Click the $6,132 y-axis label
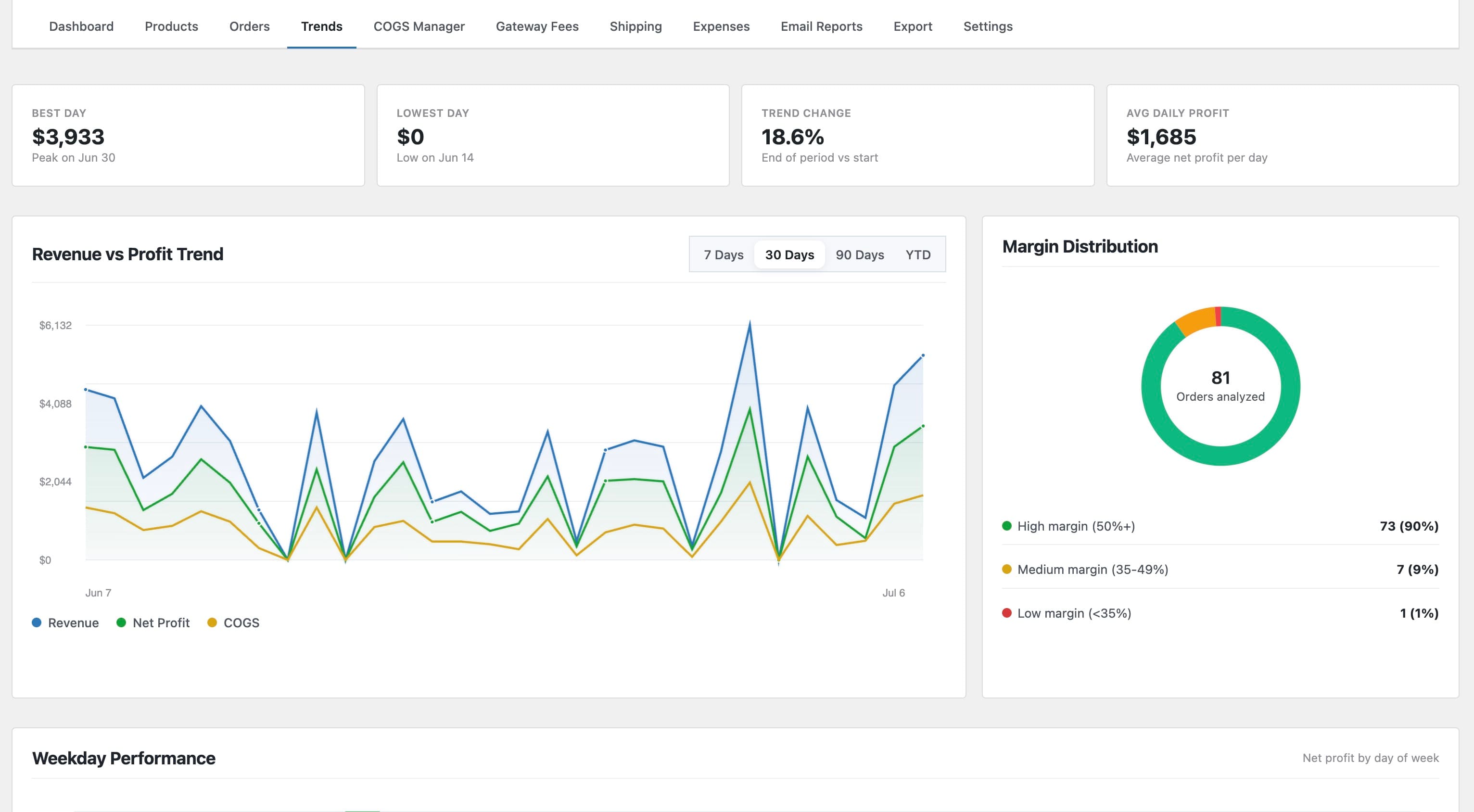Viewport: 1474px width, 812px height. point(55,325)
